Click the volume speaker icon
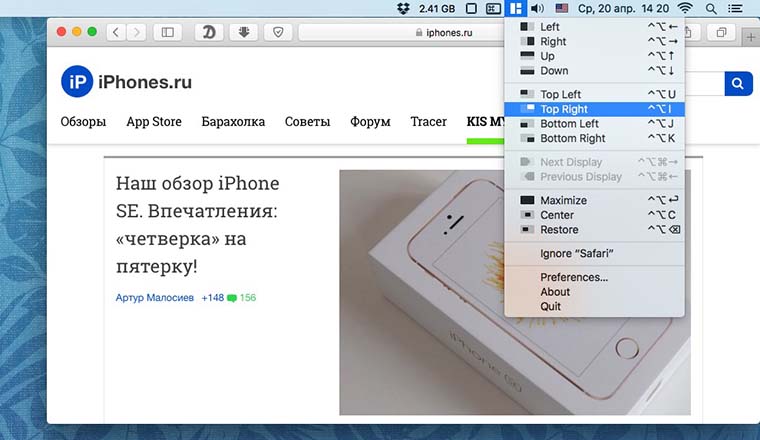 pos(537,8)
